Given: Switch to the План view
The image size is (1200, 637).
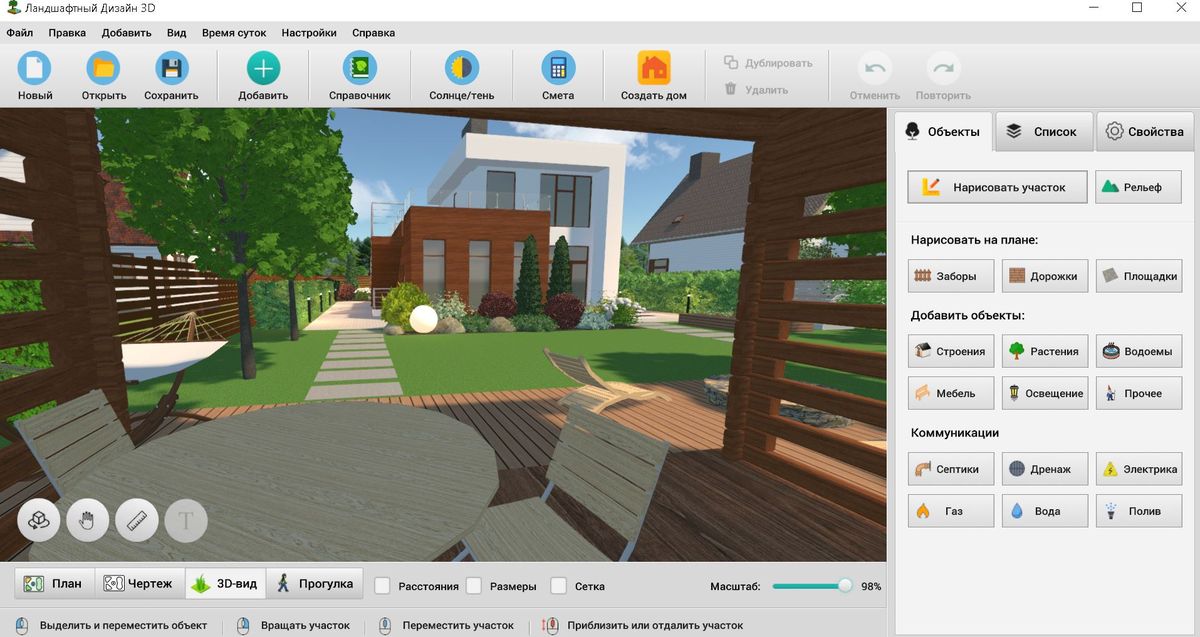Looking at the screenshot, I should [55, 584].
